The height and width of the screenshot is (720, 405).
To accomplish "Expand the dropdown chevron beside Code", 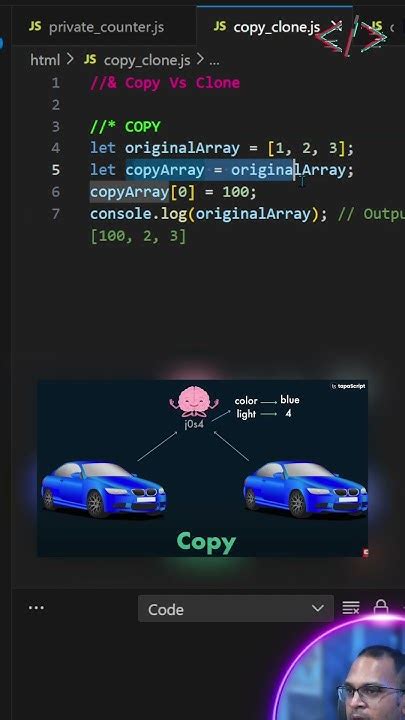I will click(318, 609).
